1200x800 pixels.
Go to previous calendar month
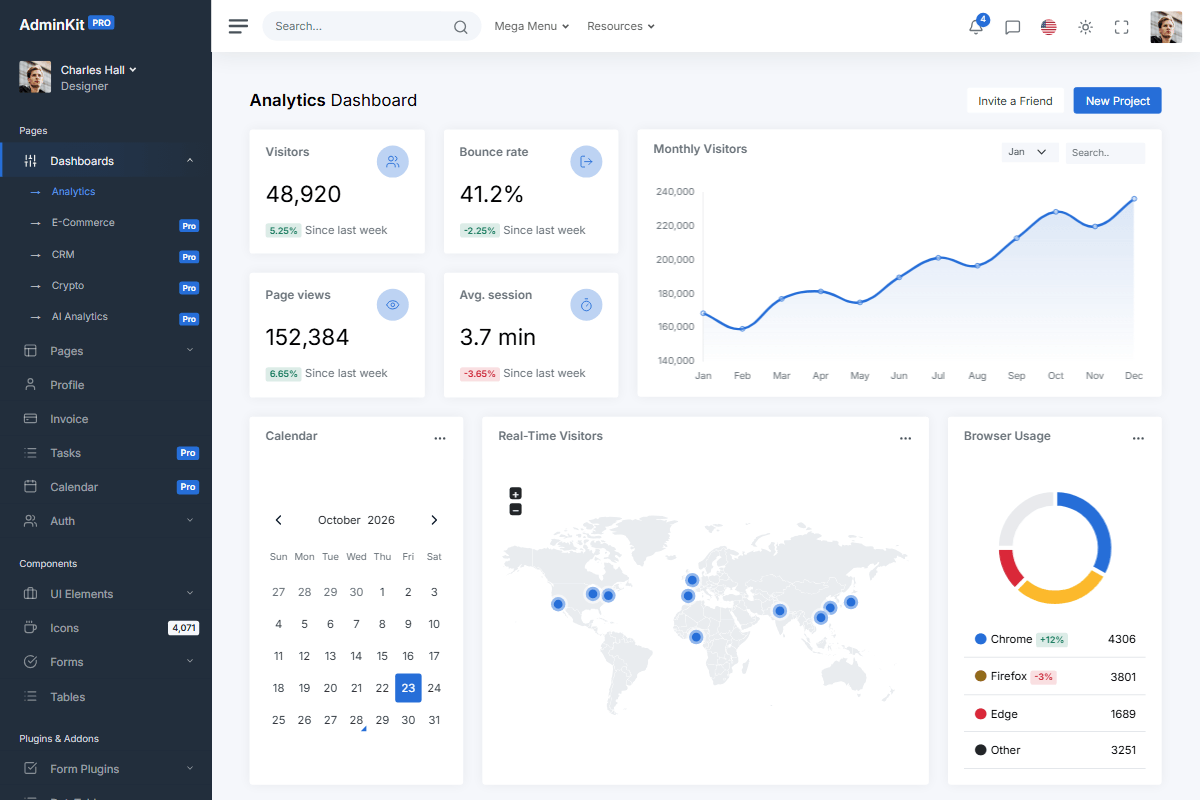click(x=279, y=520)
